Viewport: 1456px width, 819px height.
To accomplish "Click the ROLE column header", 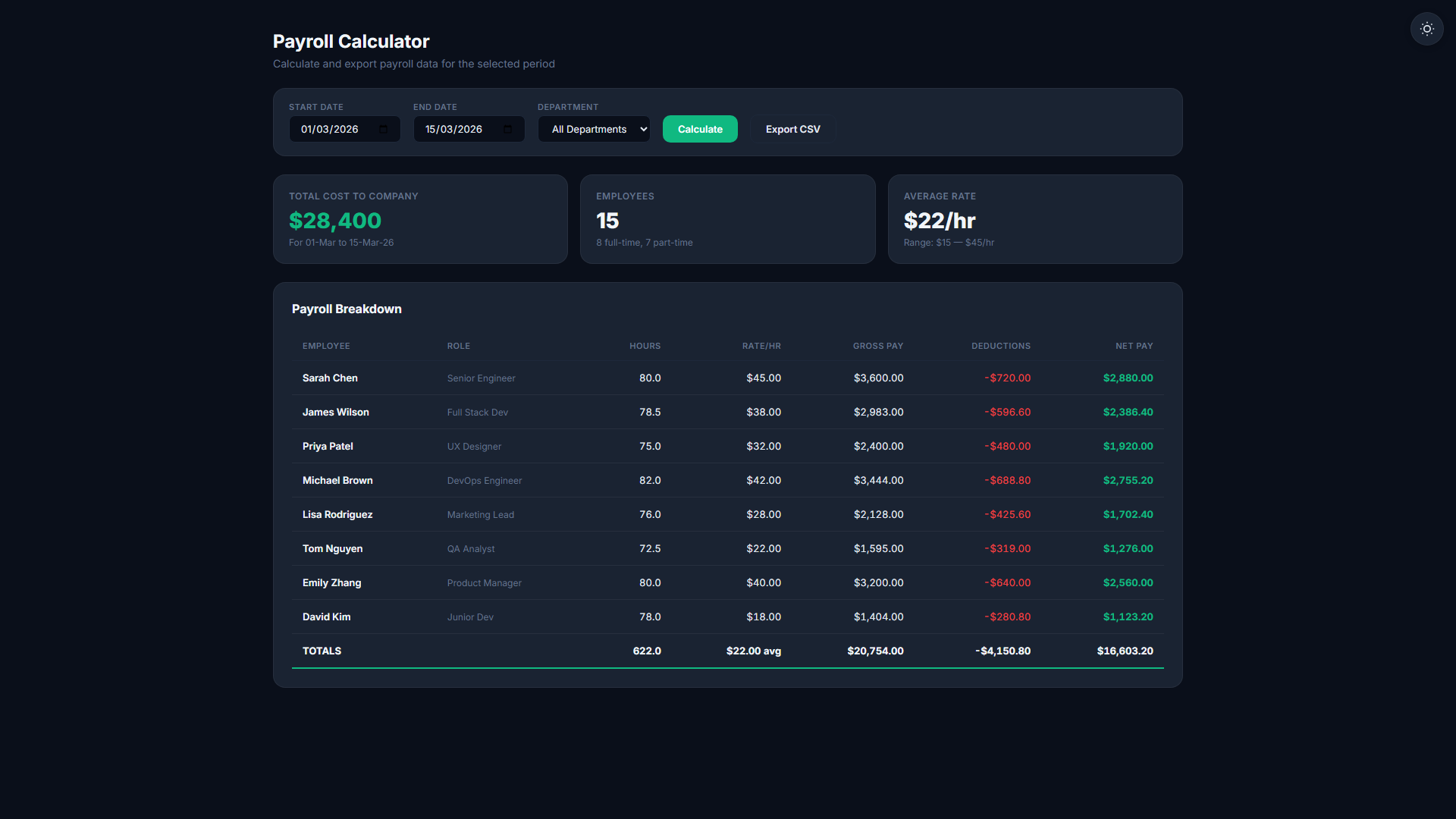I will (x=459, y=346).
